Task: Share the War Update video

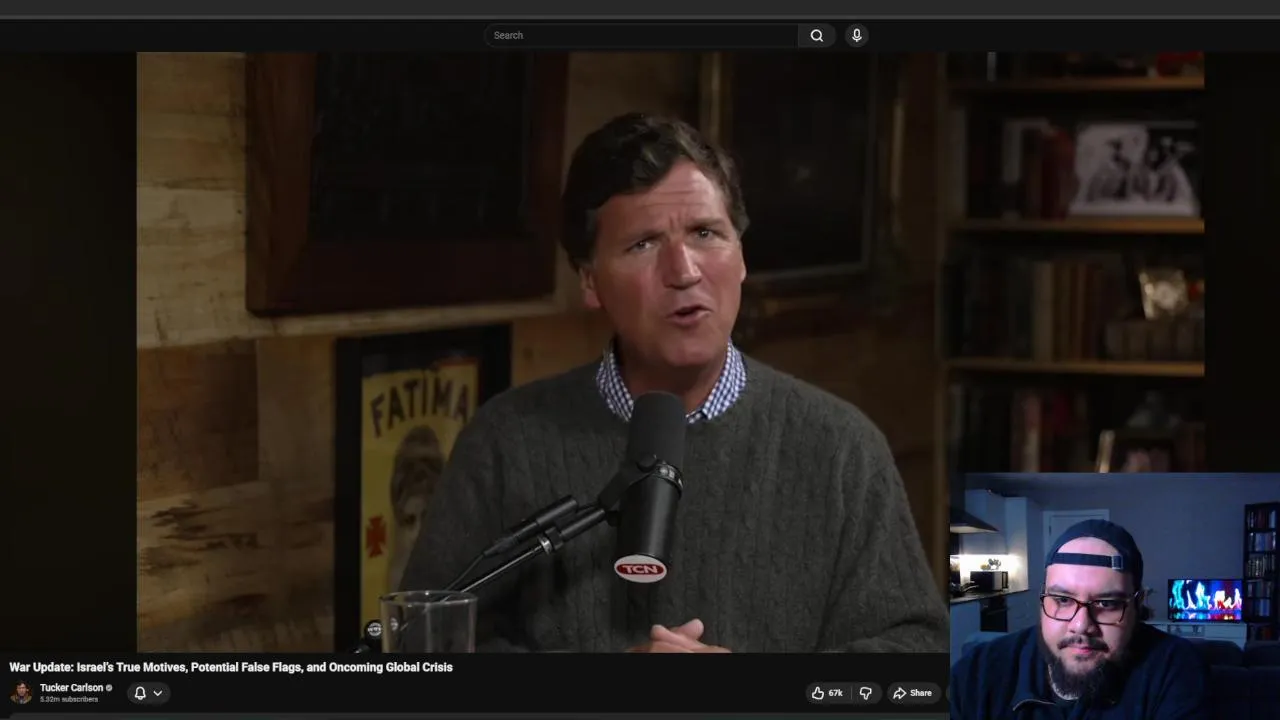Action: coord(912,693)
